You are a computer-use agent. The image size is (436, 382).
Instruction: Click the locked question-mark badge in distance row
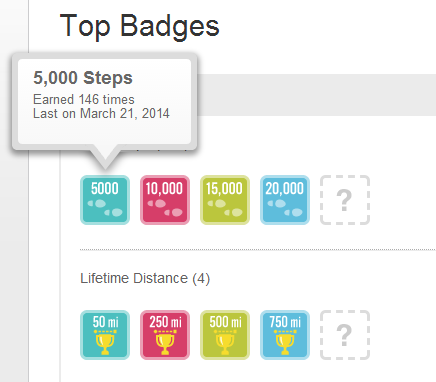click(x=345, y=335)
